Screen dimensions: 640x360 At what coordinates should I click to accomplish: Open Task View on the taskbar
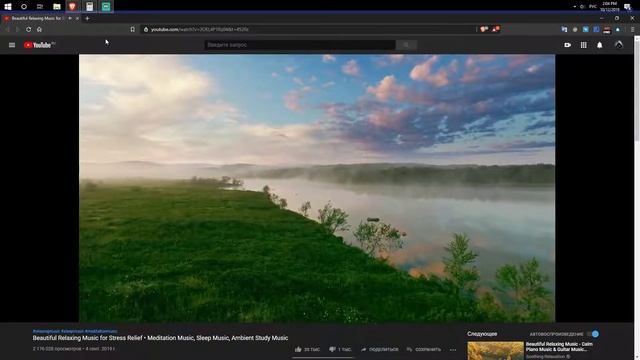tap(40, 7)
